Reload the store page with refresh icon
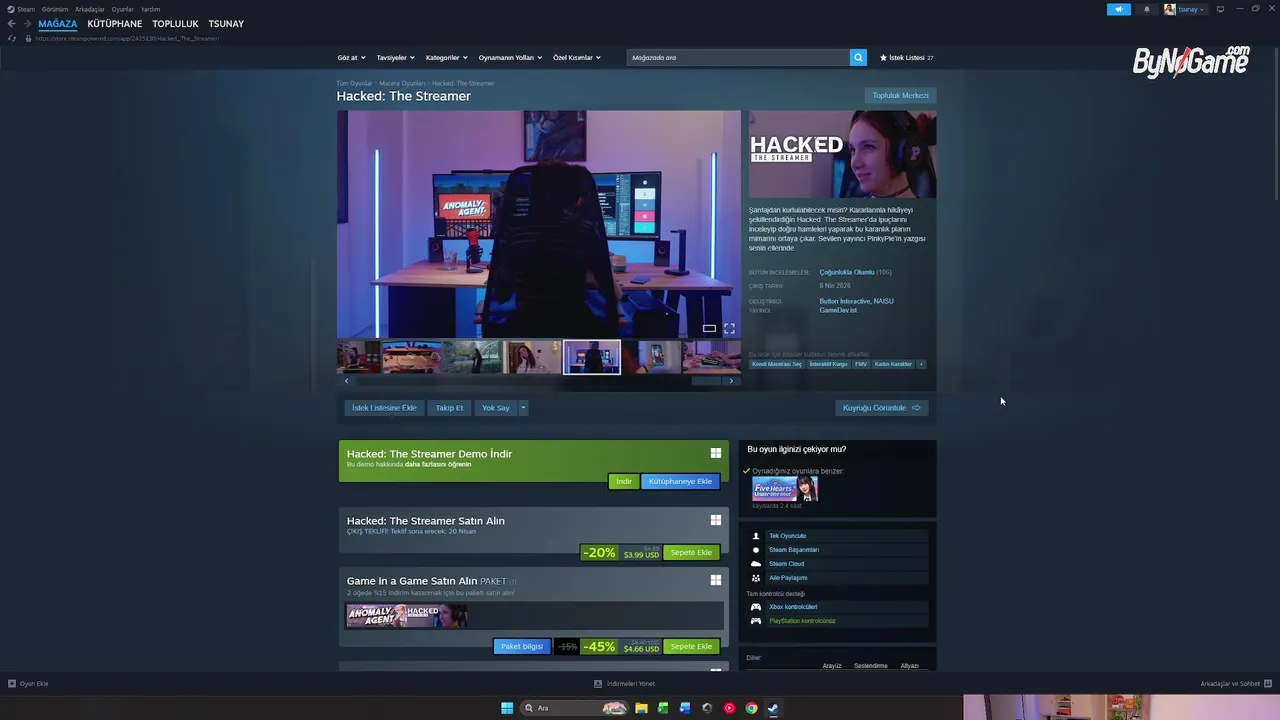The height and width of the screenshot is (720, 1280). (12, 38)
